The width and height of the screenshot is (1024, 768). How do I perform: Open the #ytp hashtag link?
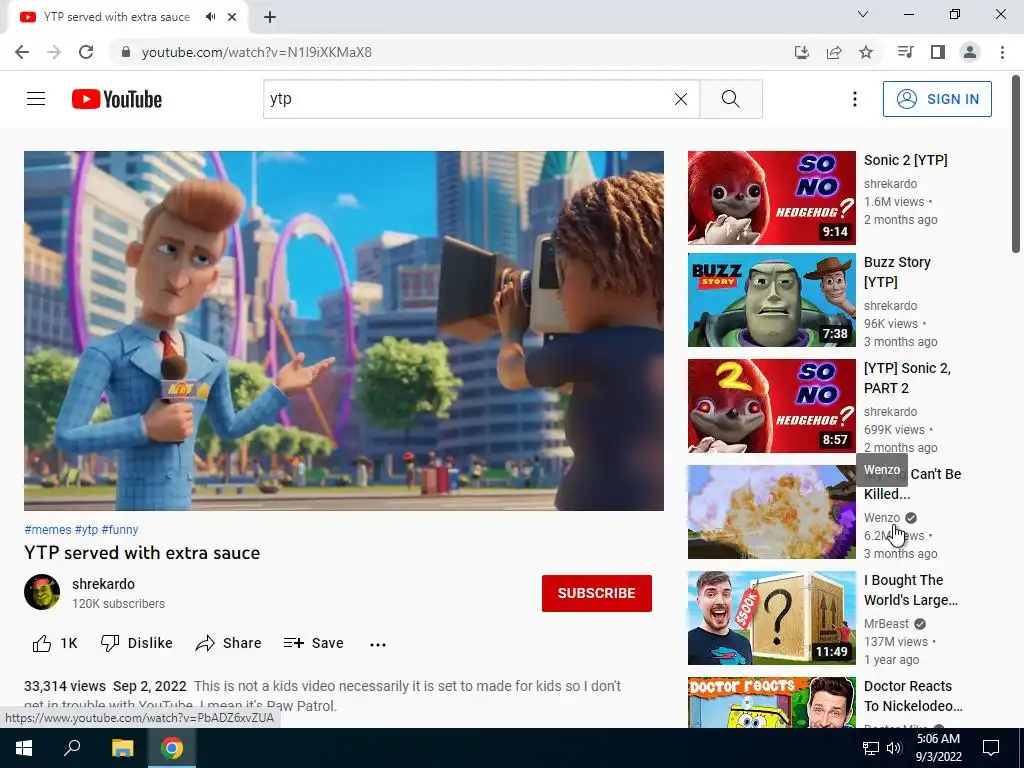[x=86, y=530]
